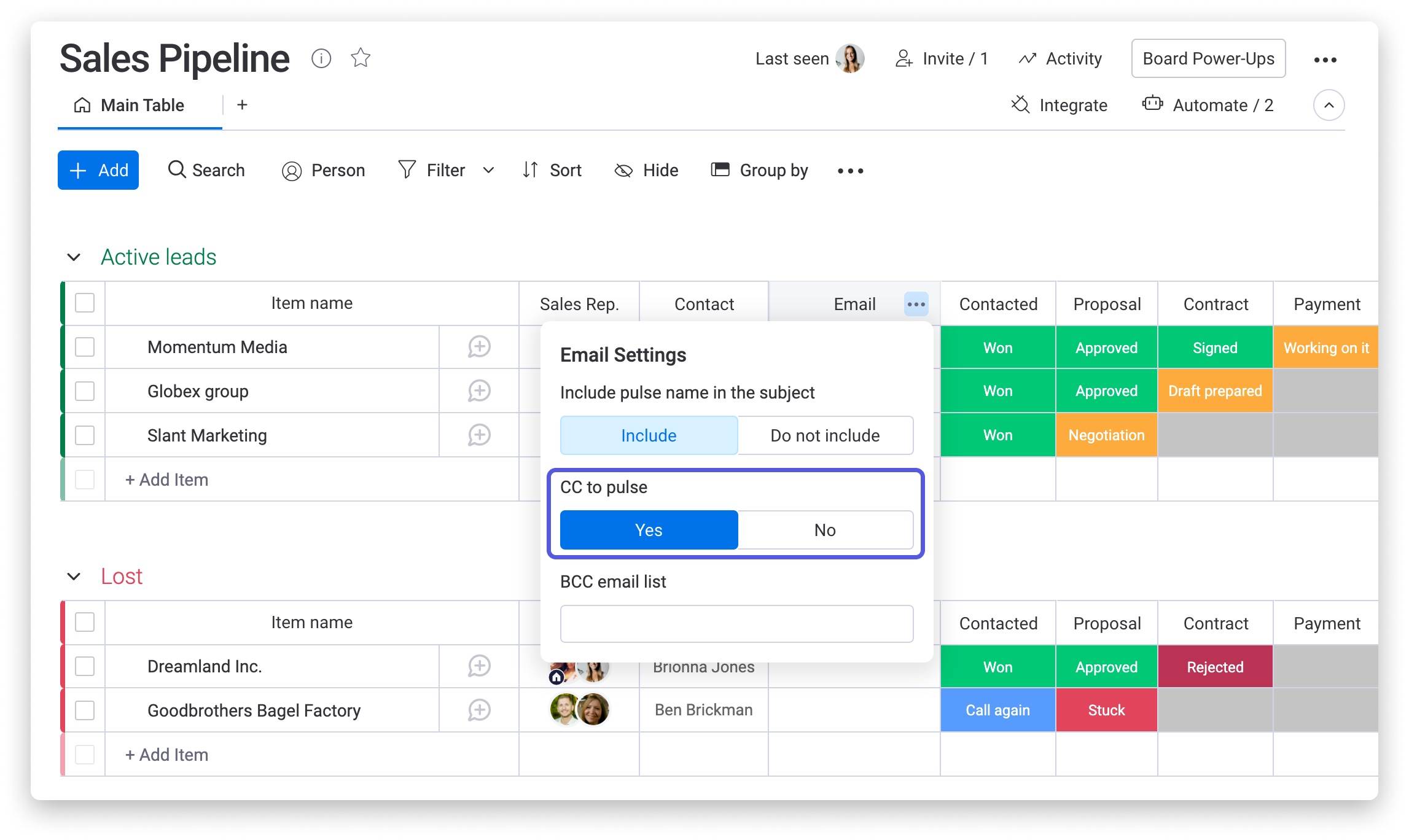Click the Add new table tab
This screenshot has height=840, width=1409.
click(243, 103)
